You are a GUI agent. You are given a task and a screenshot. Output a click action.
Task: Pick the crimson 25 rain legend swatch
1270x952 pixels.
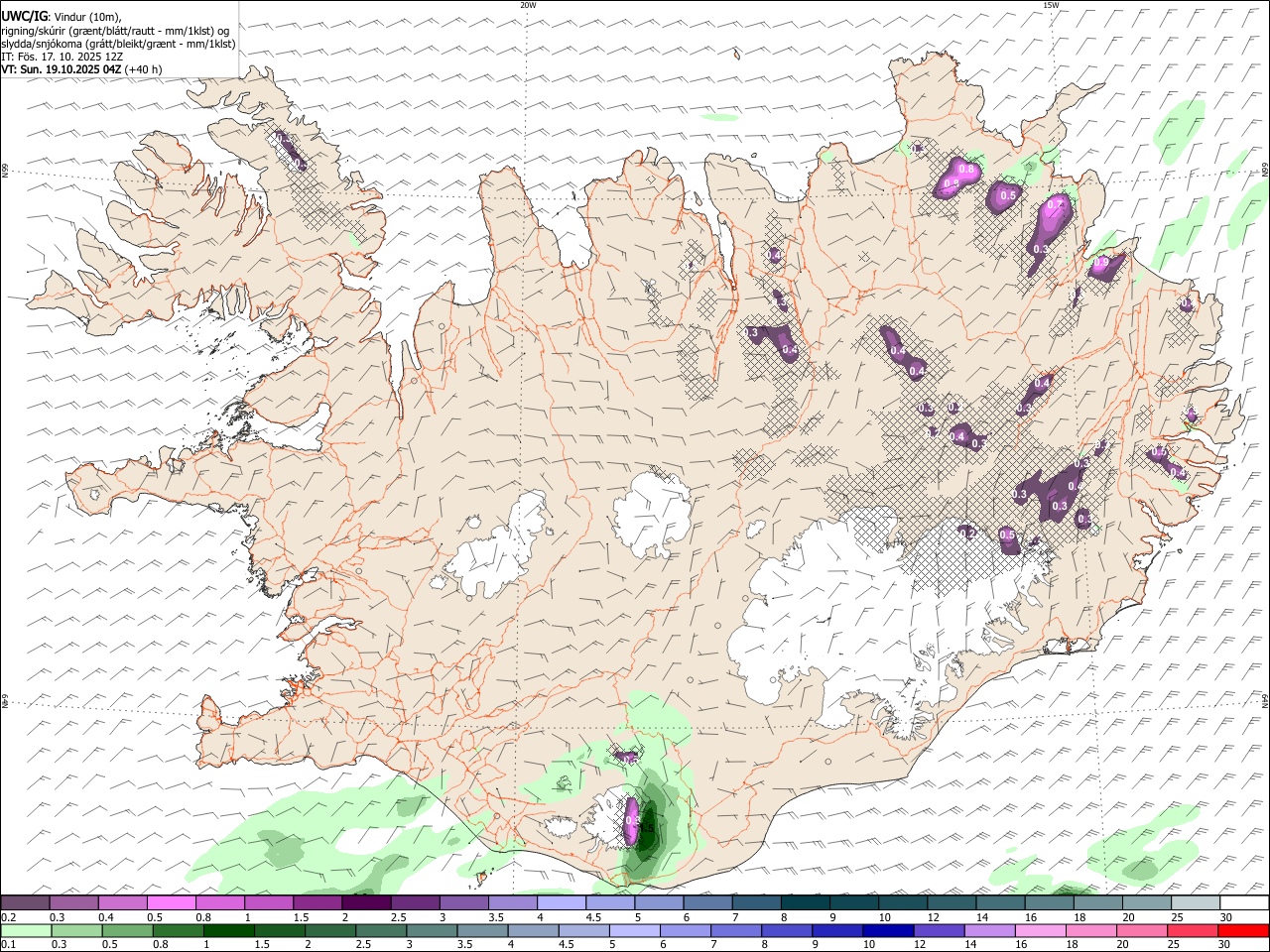(x=1193, y=930)
